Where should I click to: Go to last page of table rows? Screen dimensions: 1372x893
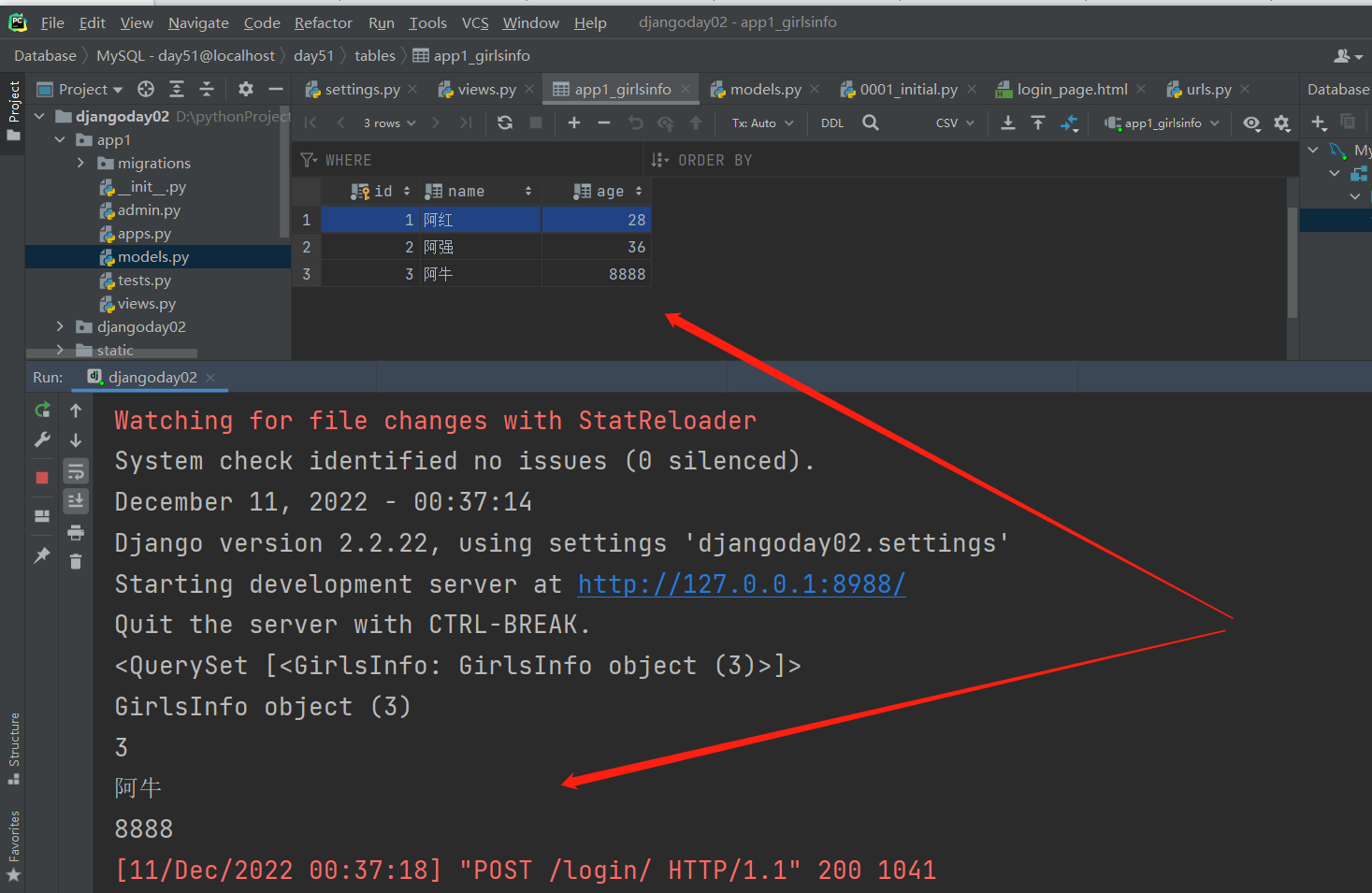tap(465, 122)
